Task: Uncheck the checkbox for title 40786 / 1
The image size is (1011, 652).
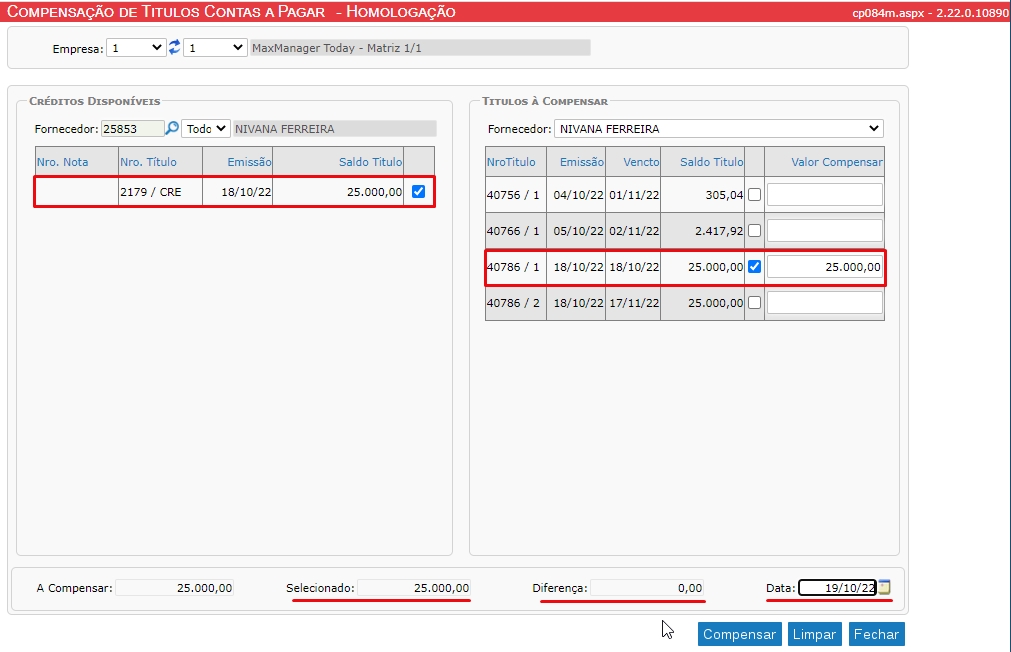Action: pos(754,266)
